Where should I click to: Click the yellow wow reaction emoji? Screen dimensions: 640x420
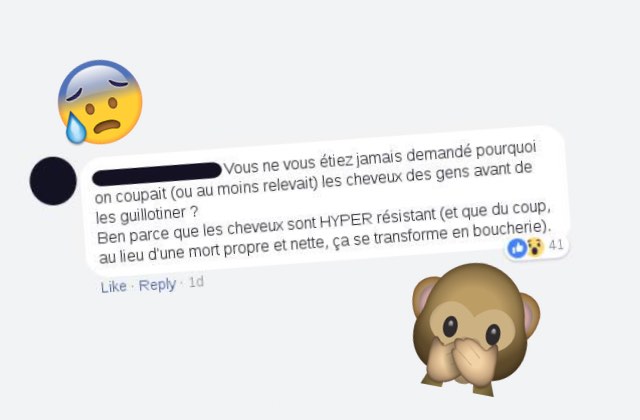pyautogui.click(x=536, y=247)
